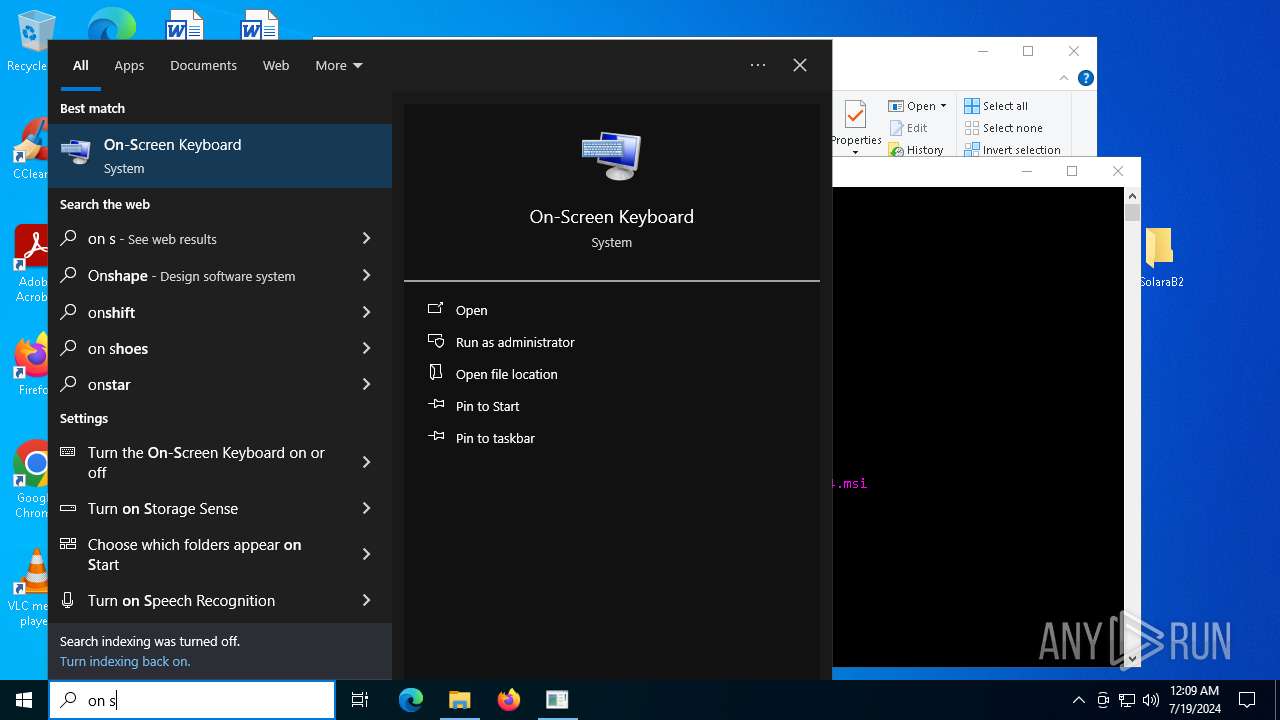Screen dimensions: 1280x720
Task: Expand arrow next to Onshape suggestion
Action: tap(366, 275)
